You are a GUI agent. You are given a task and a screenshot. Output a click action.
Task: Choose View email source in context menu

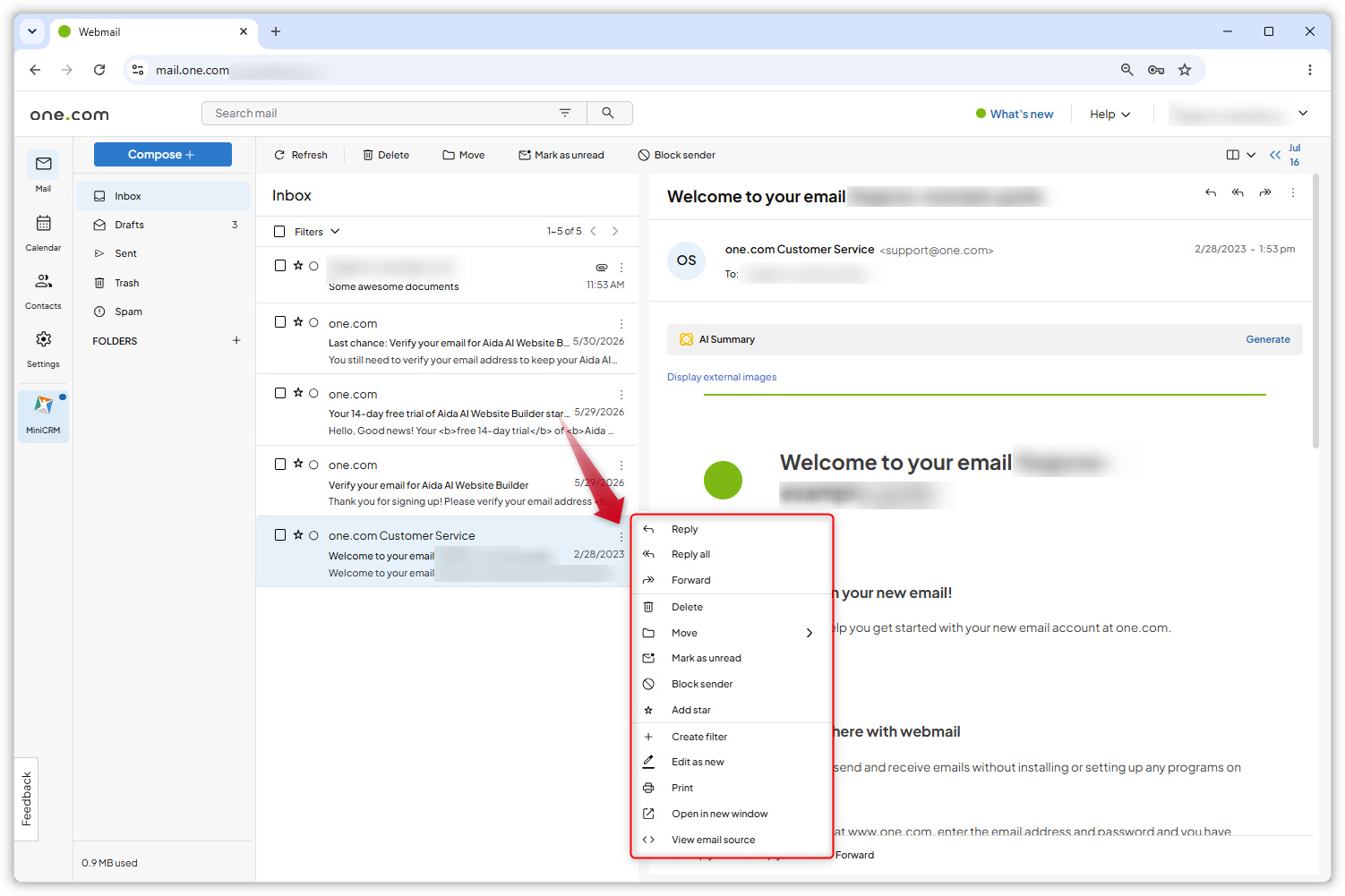pyautogui.click(x=732, y=840)
